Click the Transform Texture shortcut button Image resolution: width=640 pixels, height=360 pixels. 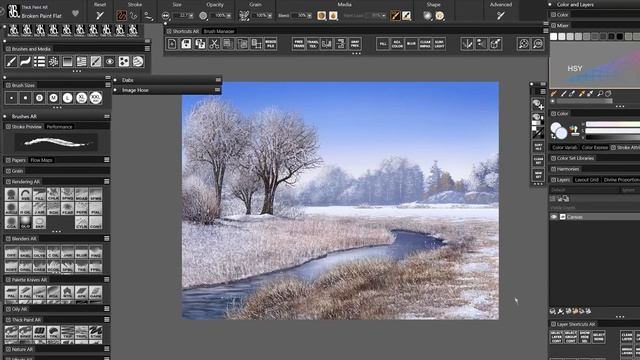313,44
